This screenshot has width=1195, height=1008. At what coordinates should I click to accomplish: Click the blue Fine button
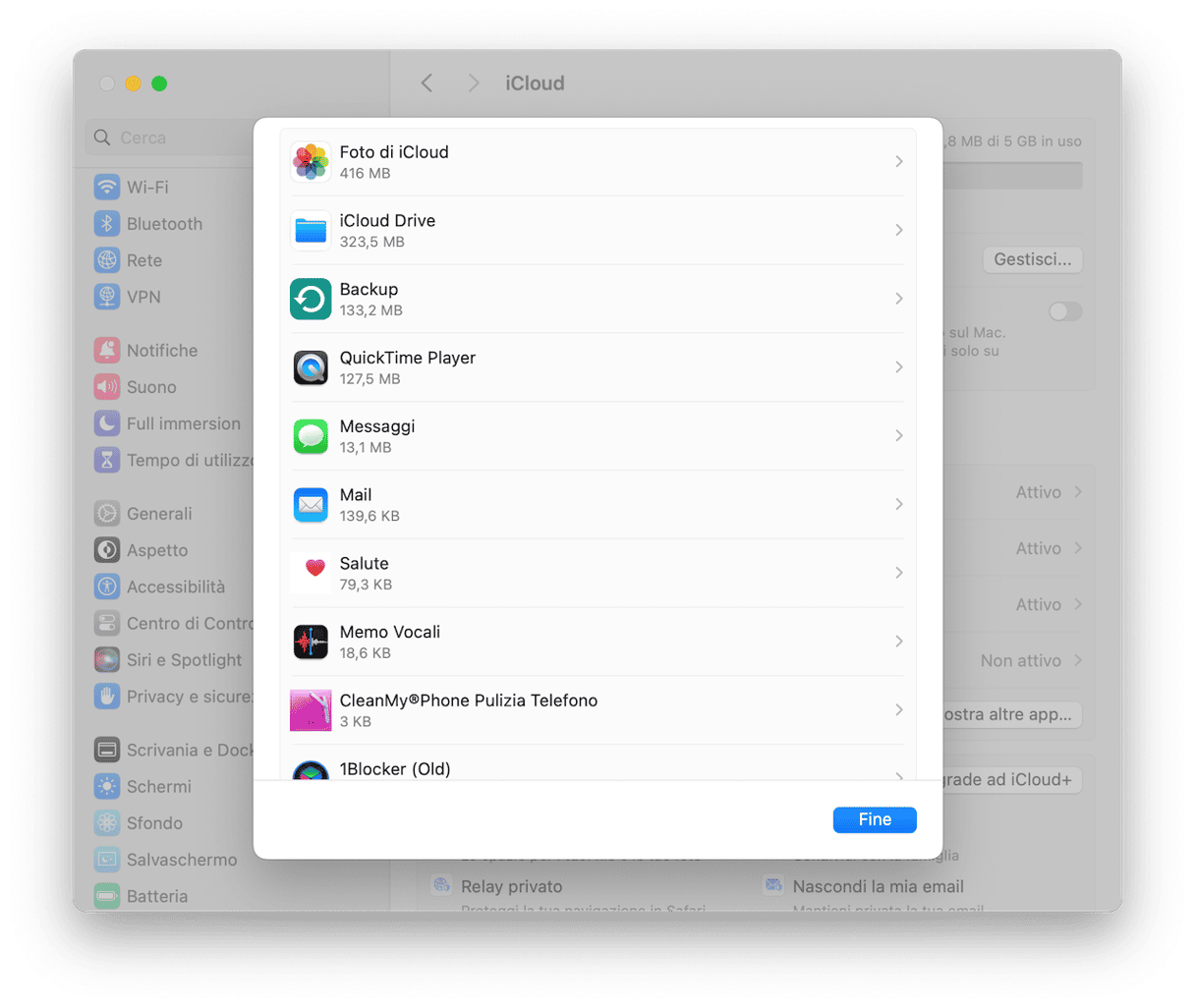(x=875, y=819)
